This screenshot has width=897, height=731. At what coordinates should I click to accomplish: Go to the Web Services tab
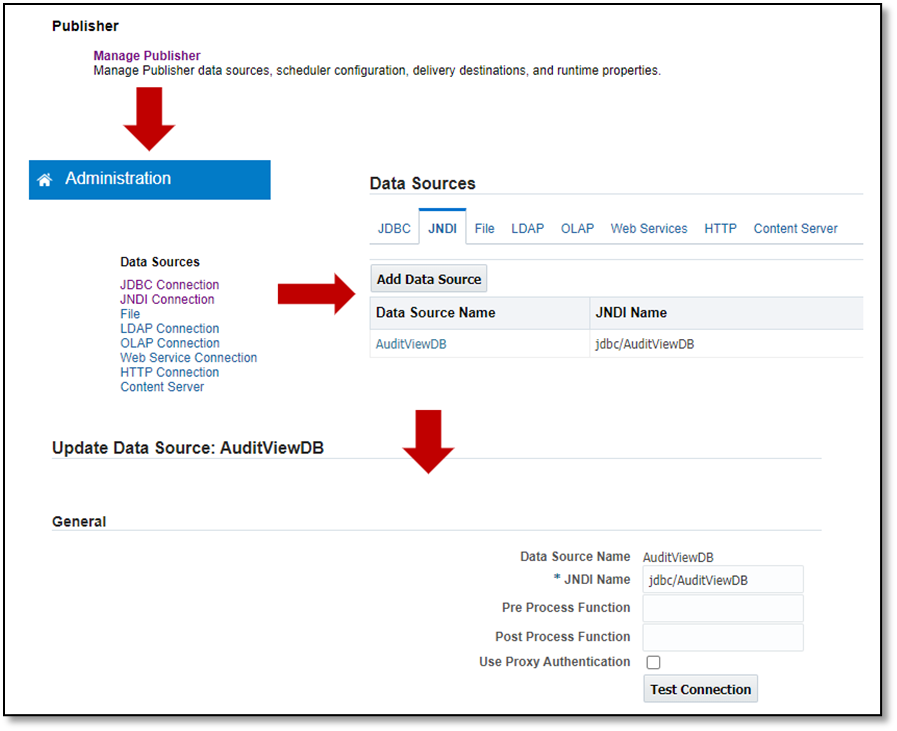[649, 228]
